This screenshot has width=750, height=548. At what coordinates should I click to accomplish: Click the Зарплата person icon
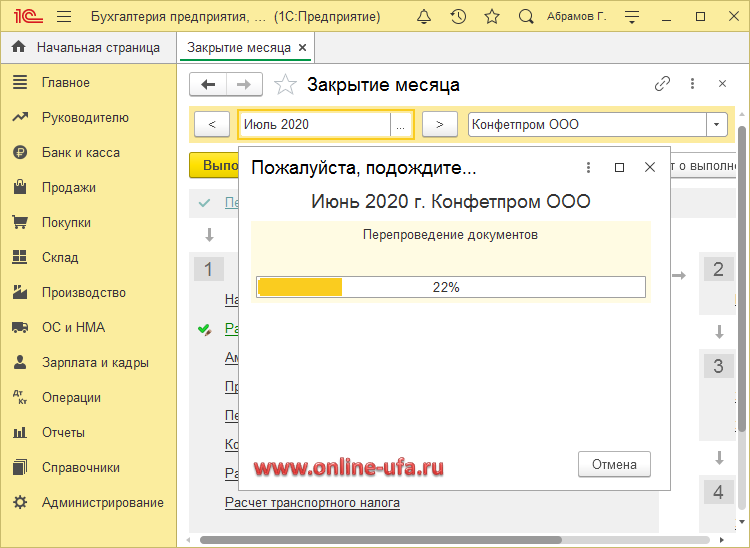20,362
